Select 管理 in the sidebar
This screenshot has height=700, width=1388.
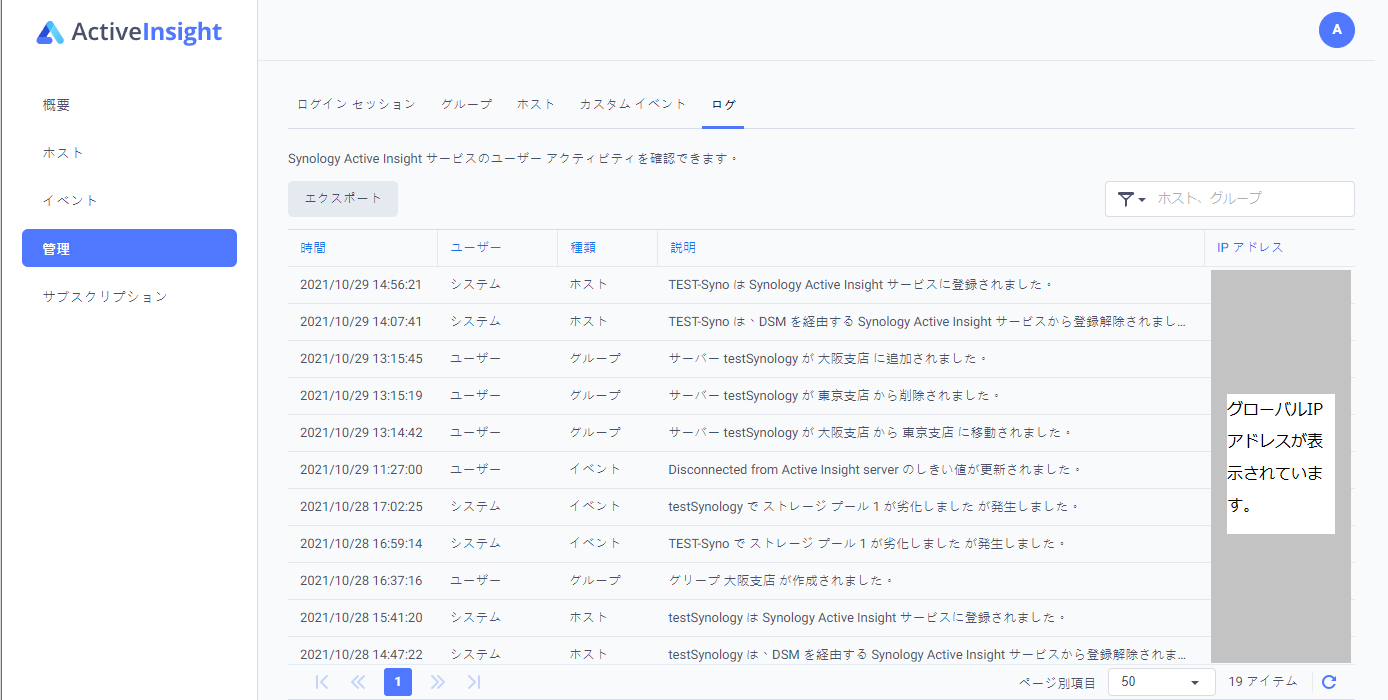129,248
